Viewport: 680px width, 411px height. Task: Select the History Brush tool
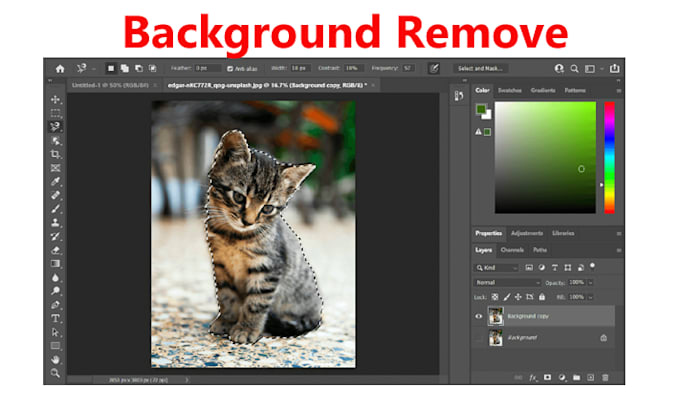click(55, 236)
